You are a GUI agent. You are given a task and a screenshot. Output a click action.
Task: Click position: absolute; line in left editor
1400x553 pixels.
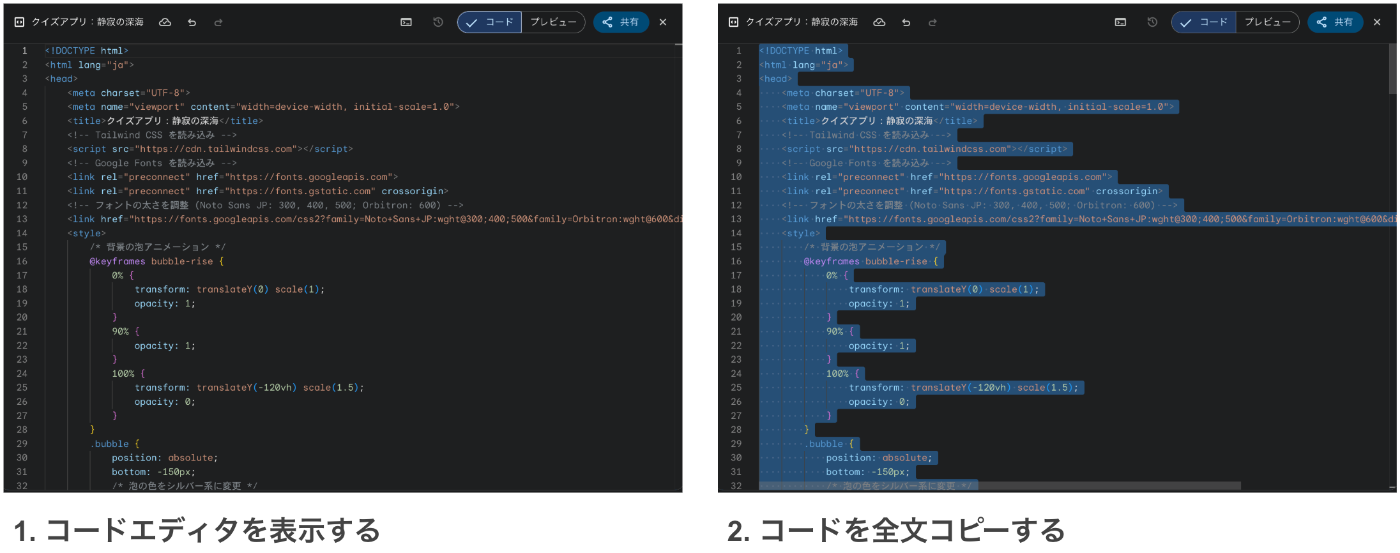(164, 457)
